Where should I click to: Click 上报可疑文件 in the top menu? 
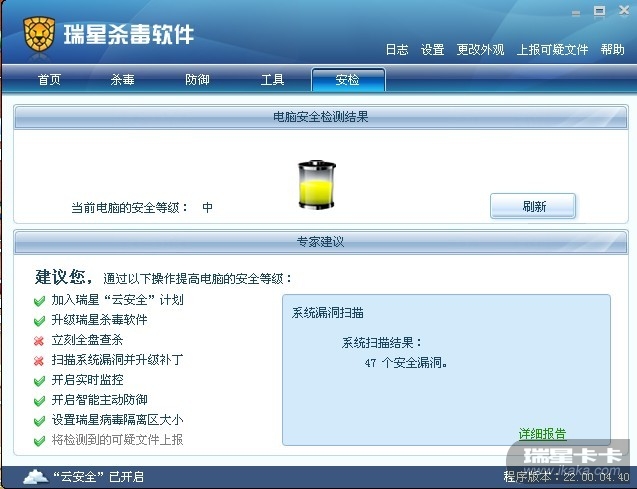[x=552, y=50]
